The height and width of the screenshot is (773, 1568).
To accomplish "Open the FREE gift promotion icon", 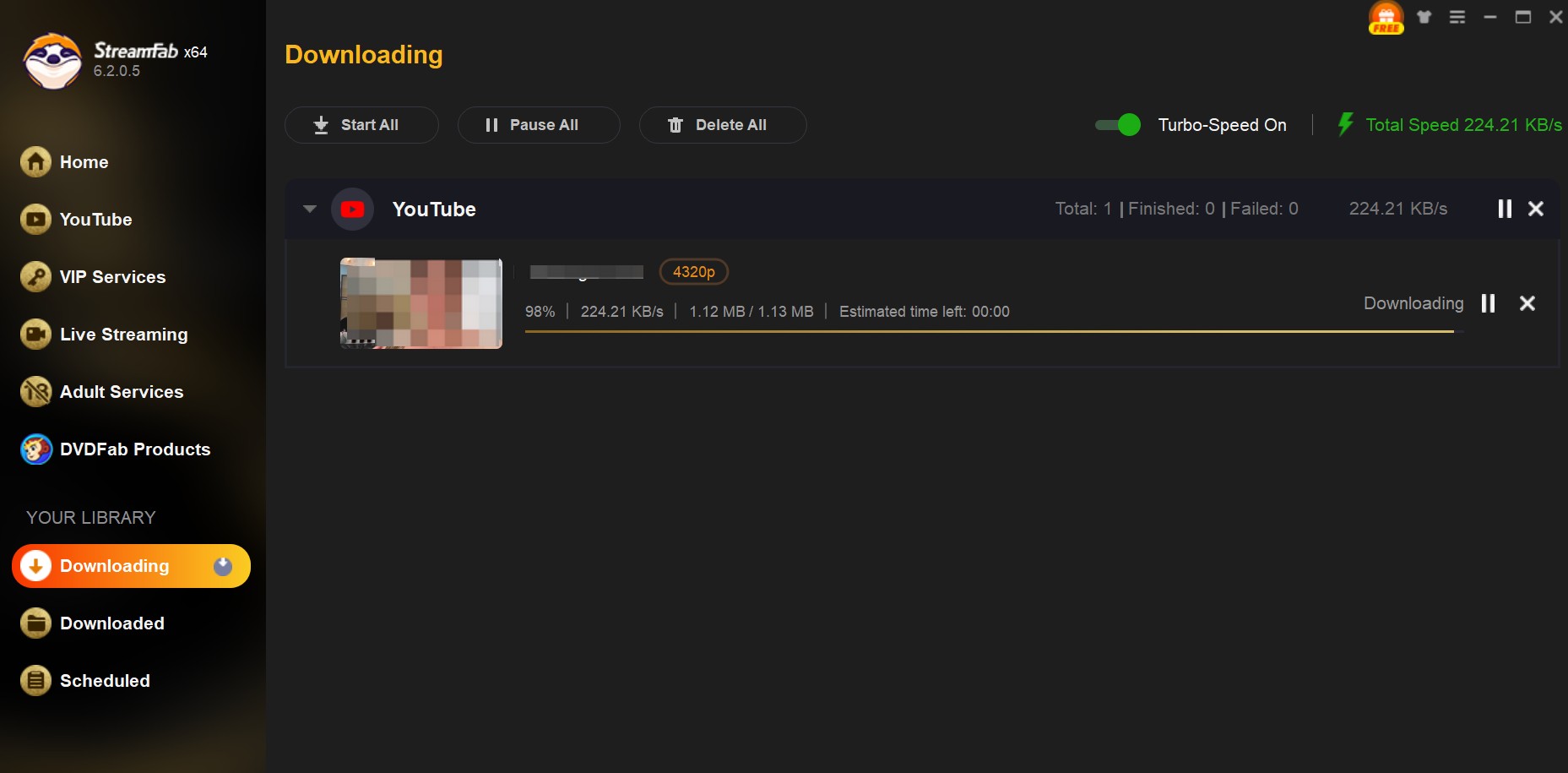I will pyautogui.click(x=1386, y=17).
